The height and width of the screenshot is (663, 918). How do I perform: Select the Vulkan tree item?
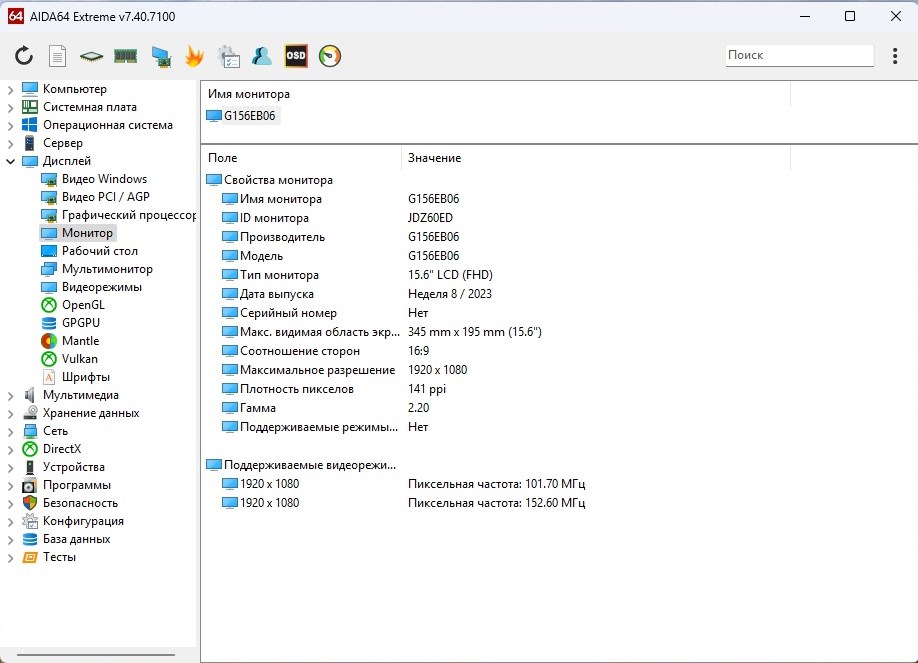[x=79, y=359]
